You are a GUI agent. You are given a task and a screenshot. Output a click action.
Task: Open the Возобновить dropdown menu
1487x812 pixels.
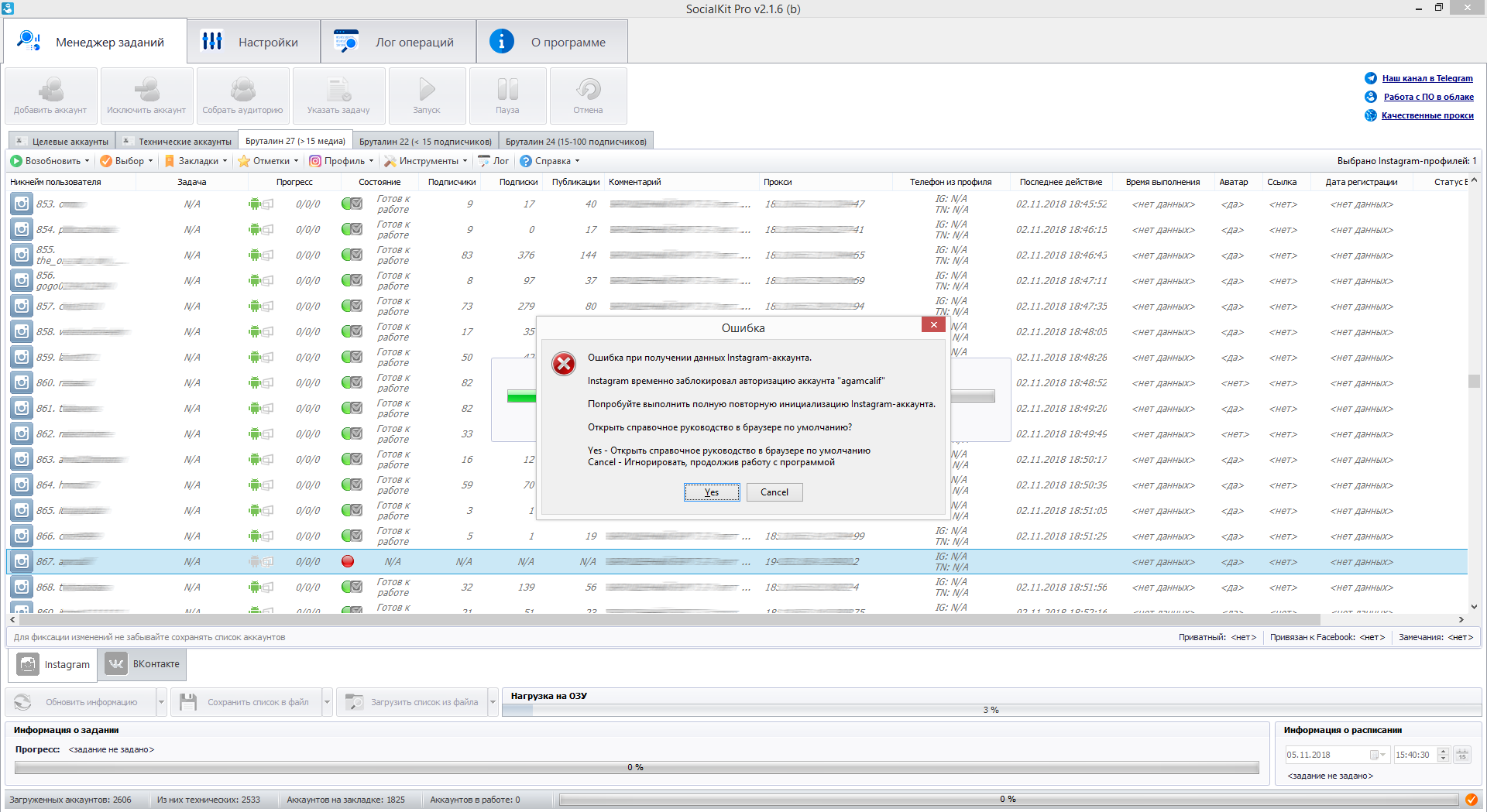tap(50, 161)
